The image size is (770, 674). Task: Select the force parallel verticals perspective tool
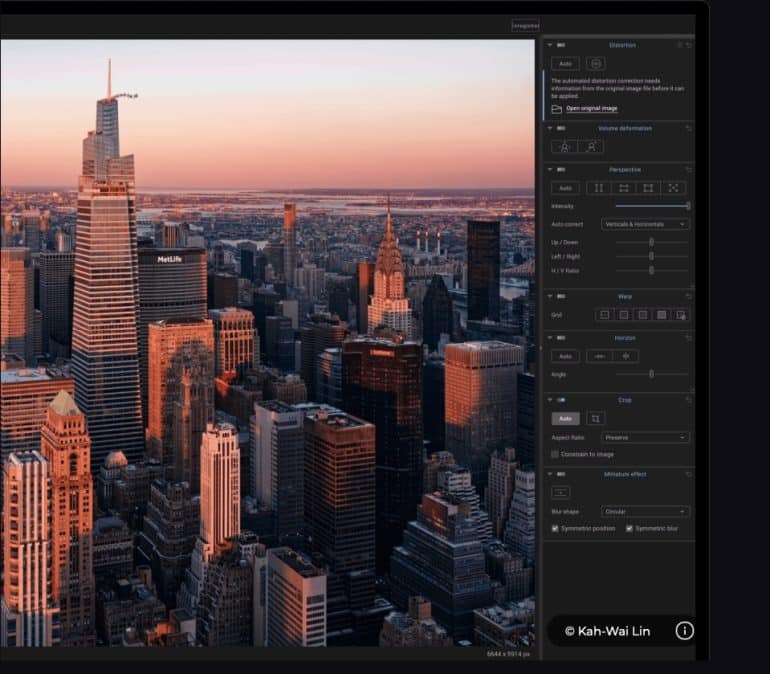pyautogui.click(x=598, y=188)
